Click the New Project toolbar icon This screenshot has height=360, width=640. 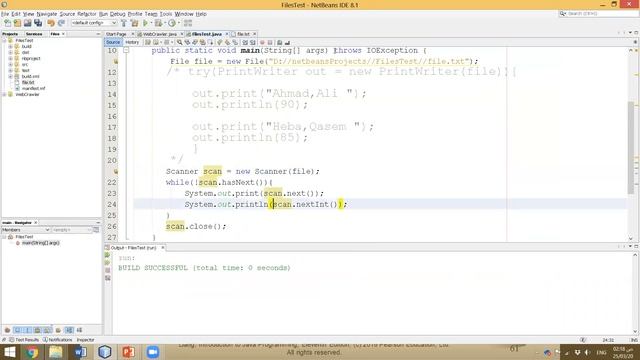[18, 23]
